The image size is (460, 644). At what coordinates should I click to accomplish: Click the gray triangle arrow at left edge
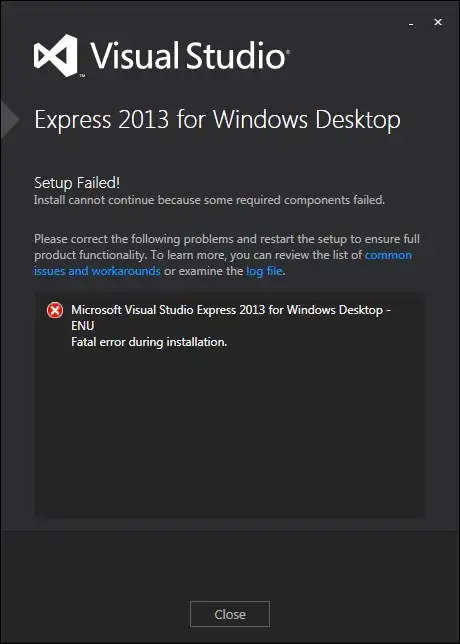pyautogui.click(x=10, y=120)
